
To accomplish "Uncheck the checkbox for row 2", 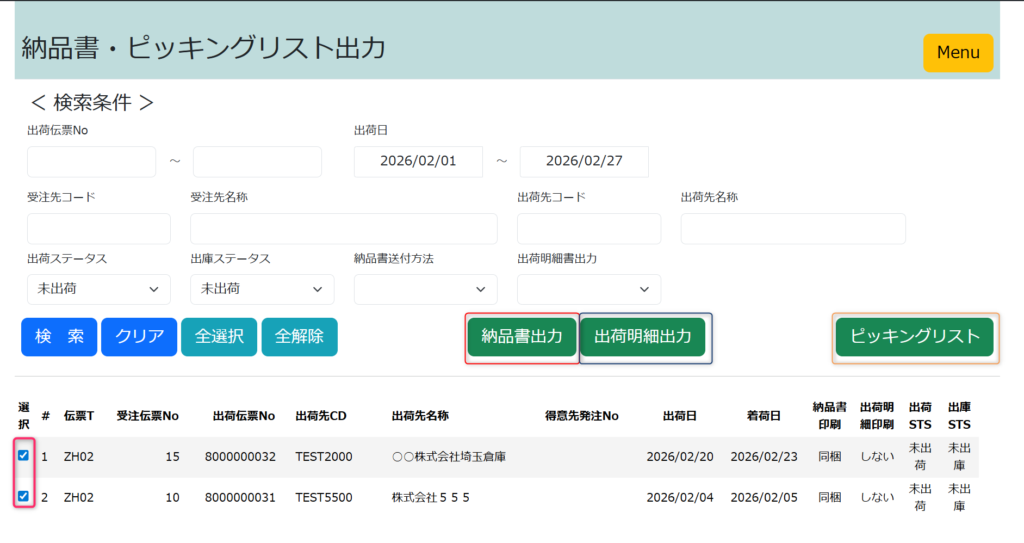I will [23, 496].
